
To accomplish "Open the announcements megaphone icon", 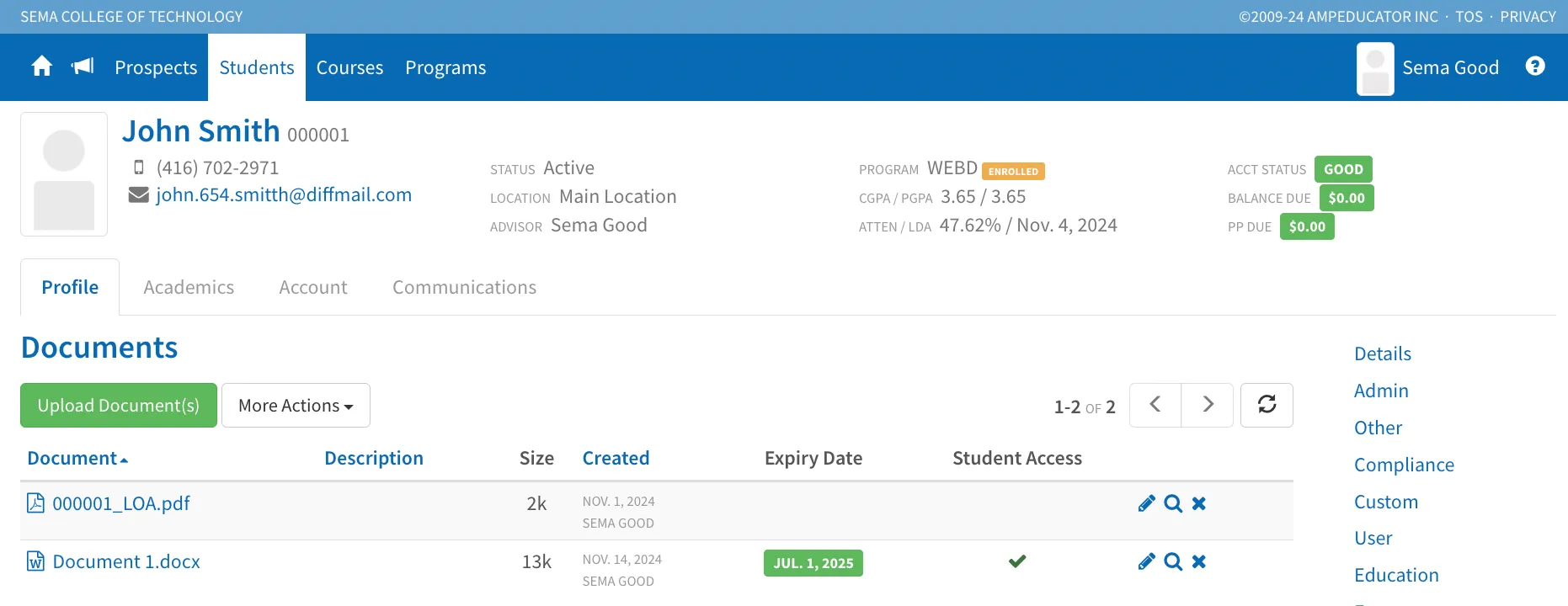I will click(83, 66).
